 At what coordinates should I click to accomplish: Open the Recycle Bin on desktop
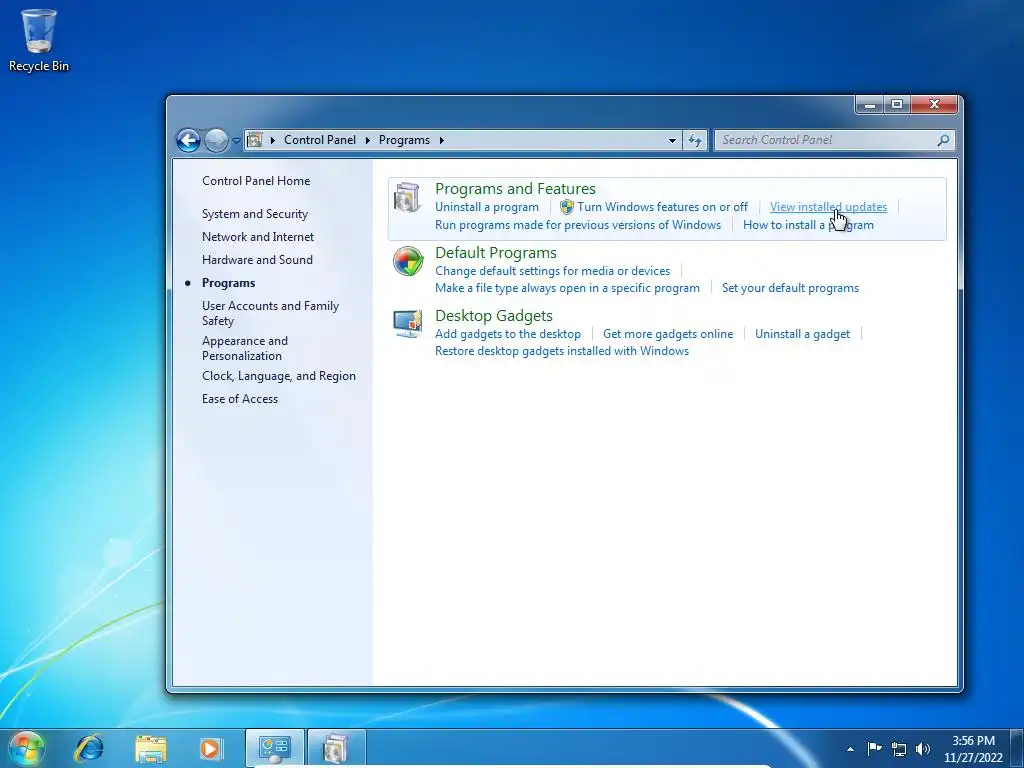(x=39, y=40)
